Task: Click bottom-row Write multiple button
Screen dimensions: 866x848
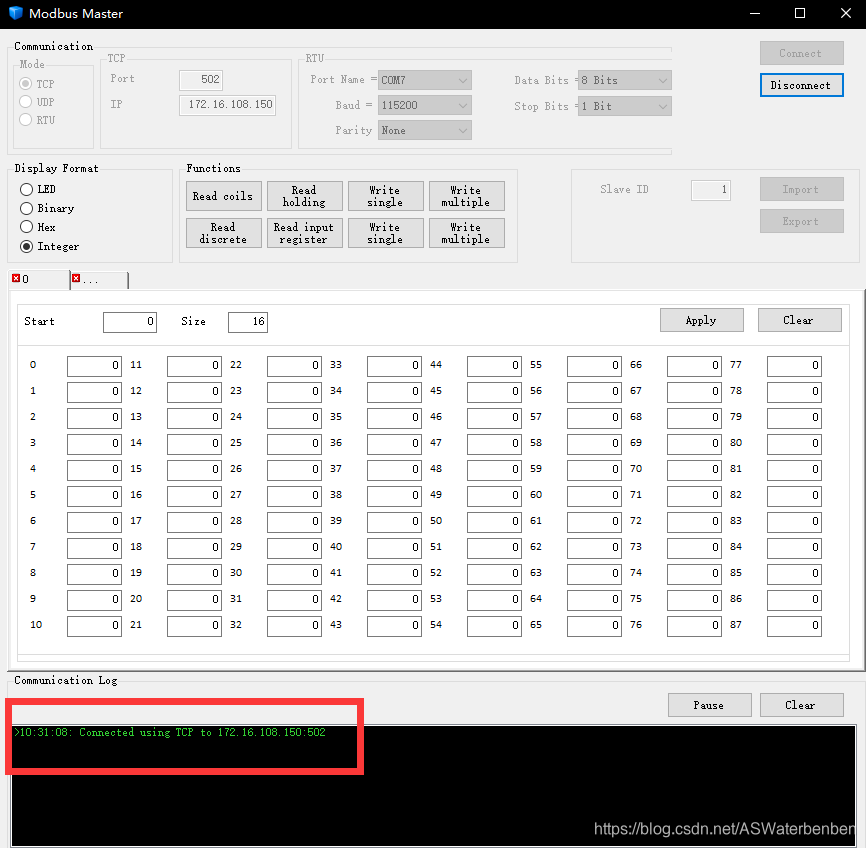Action: click(x=467, y=233)
